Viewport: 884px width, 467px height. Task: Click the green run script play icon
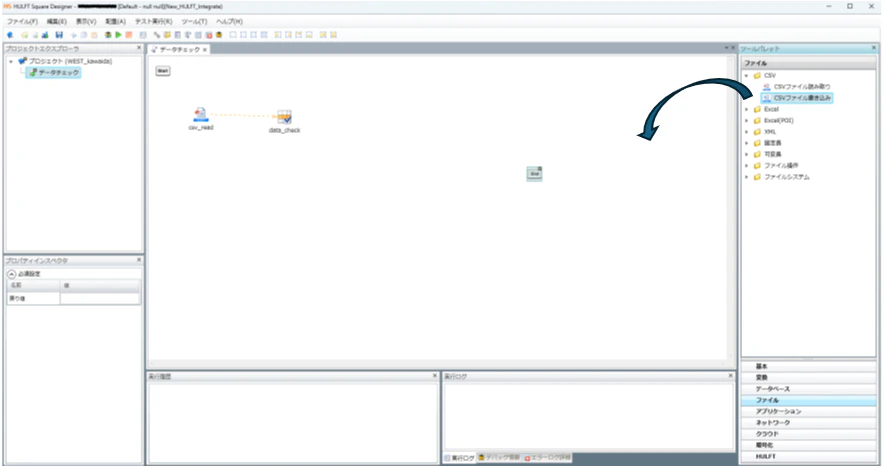(118, 35)
